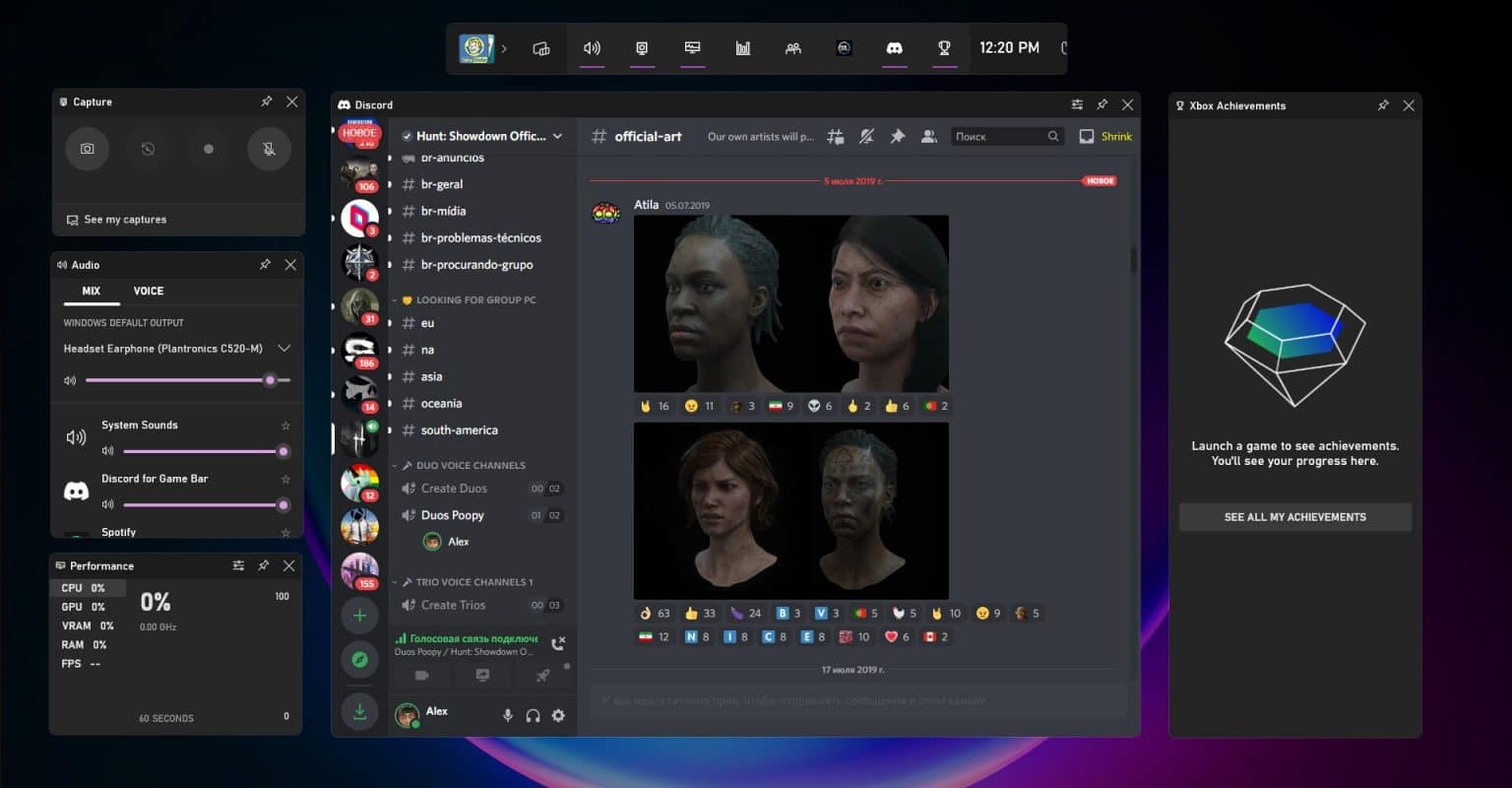Click the screenshot camera icon in Capture widget
Viewport: 1512px width, 788px height.
[x=87, y=149]
